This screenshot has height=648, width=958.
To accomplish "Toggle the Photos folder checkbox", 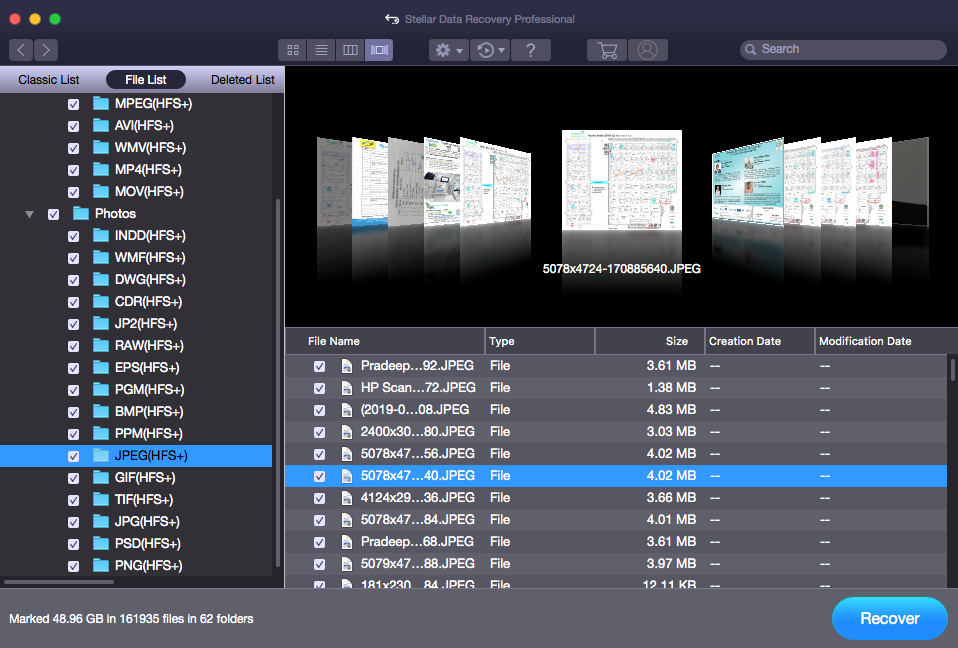I will click(x=54, y=214).
